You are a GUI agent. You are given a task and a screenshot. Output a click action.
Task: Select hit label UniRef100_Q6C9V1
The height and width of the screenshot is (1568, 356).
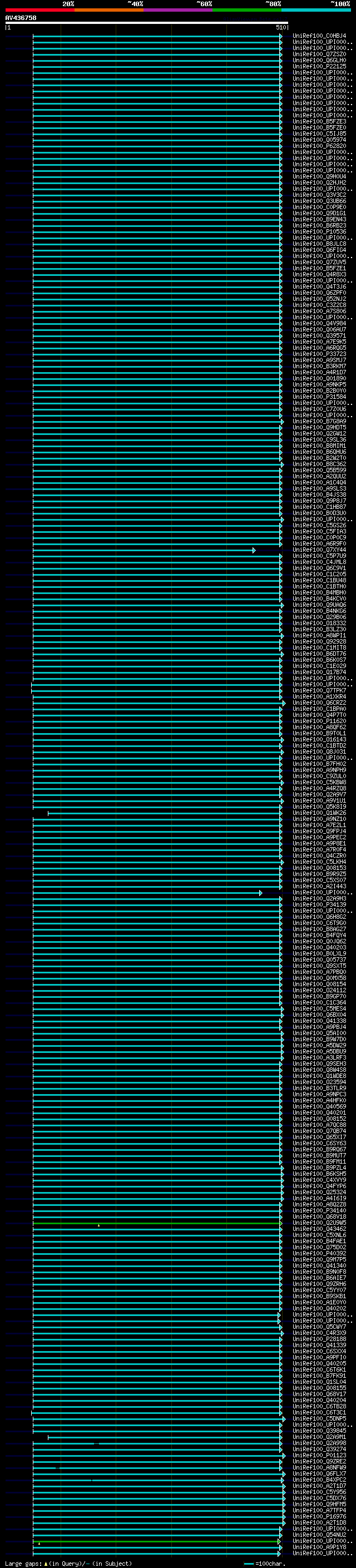click(x=319, y=568)
